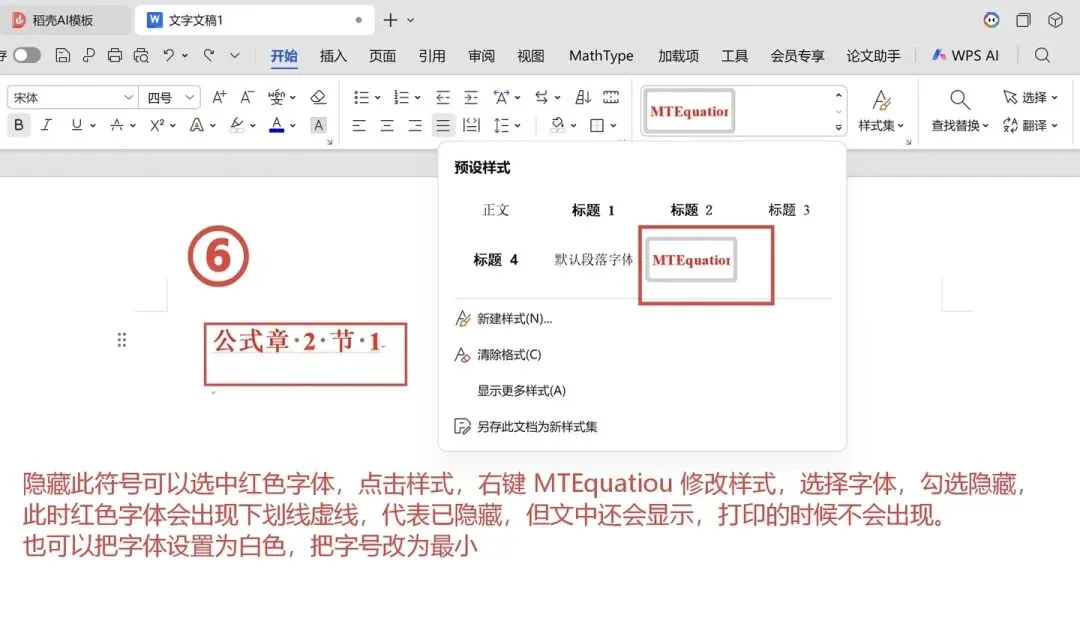Click the justify alignment icon
1080x627 pixels.
tap(442, 125)
